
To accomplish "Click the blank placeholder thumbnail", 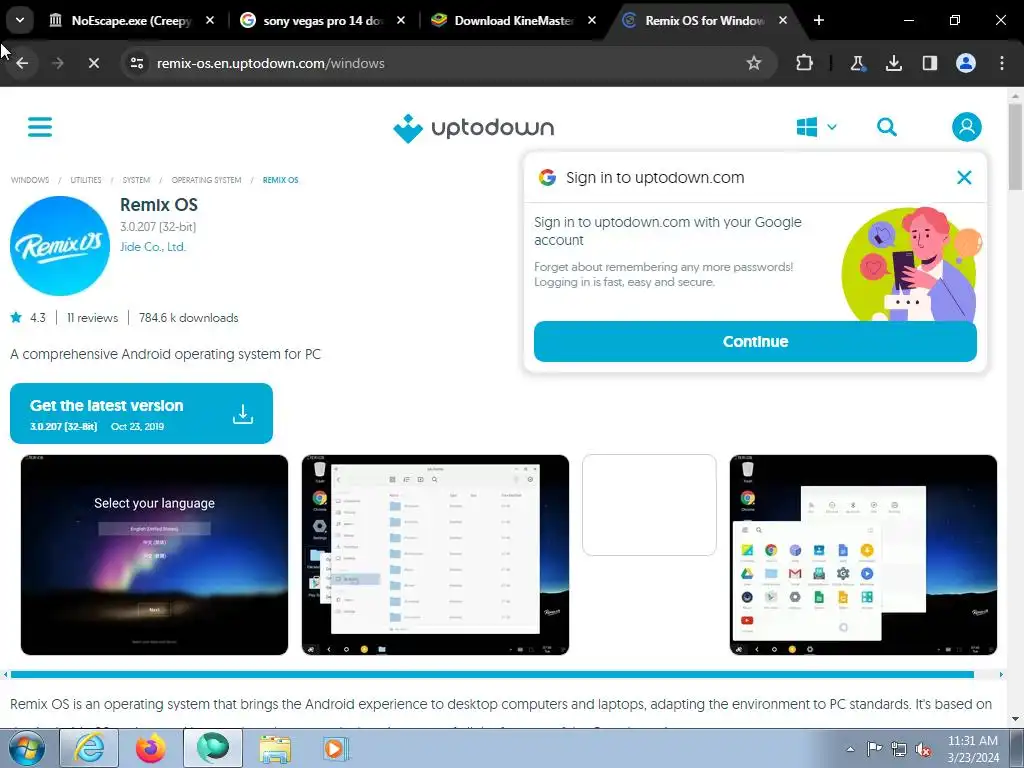I will [649, 505].
